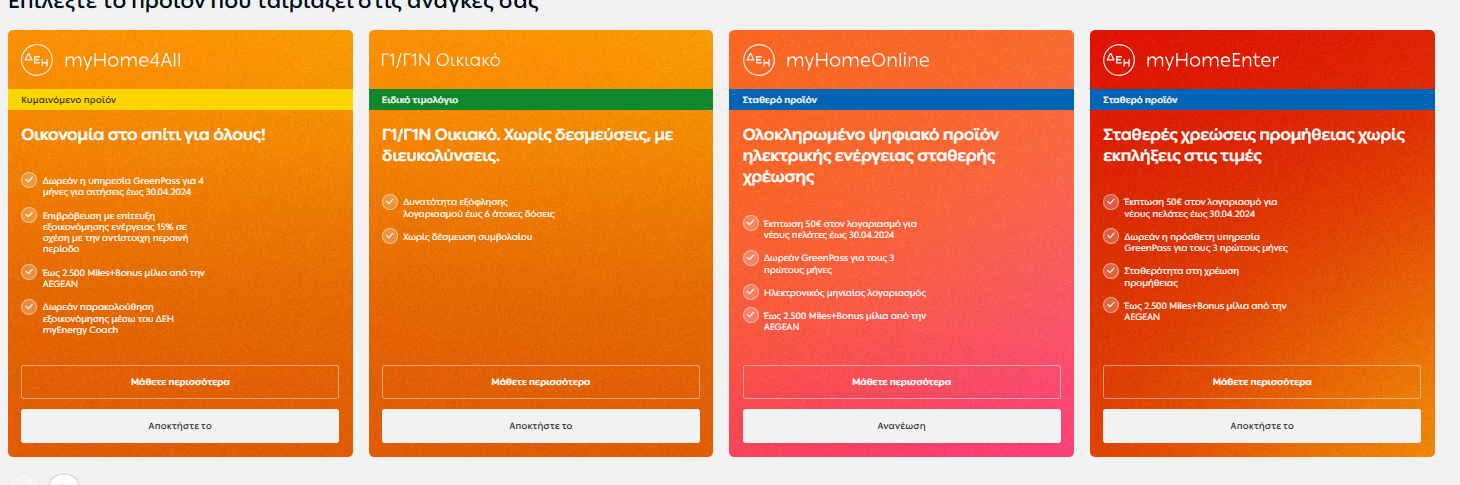1460x485 pixels.
Task: Open 'Μάθετε περισσότερα' on the myHomeEnter card
Action: point(1262,382)
